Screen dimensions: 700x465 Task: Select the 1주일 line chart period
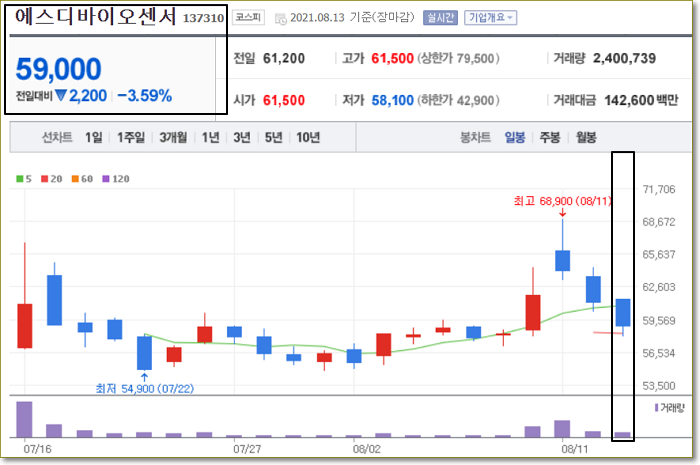tap(131, 137)
